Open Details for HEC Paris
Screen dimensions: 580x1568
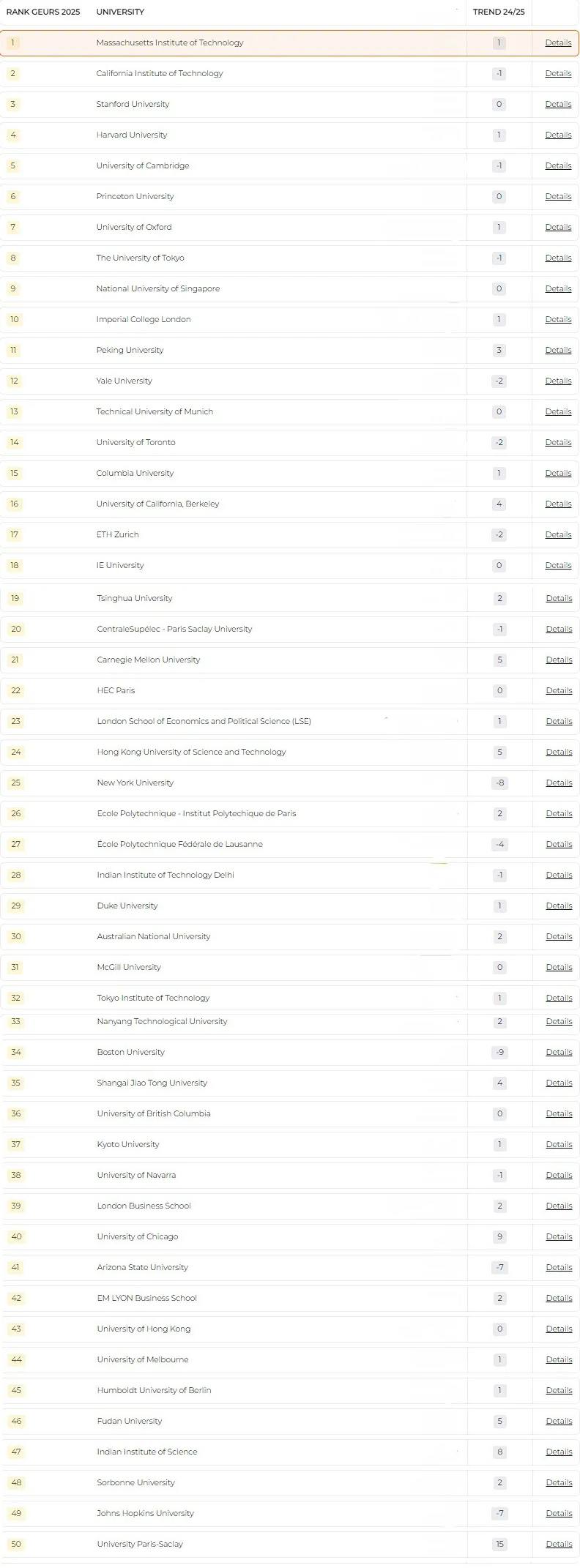tap(559, 690)
